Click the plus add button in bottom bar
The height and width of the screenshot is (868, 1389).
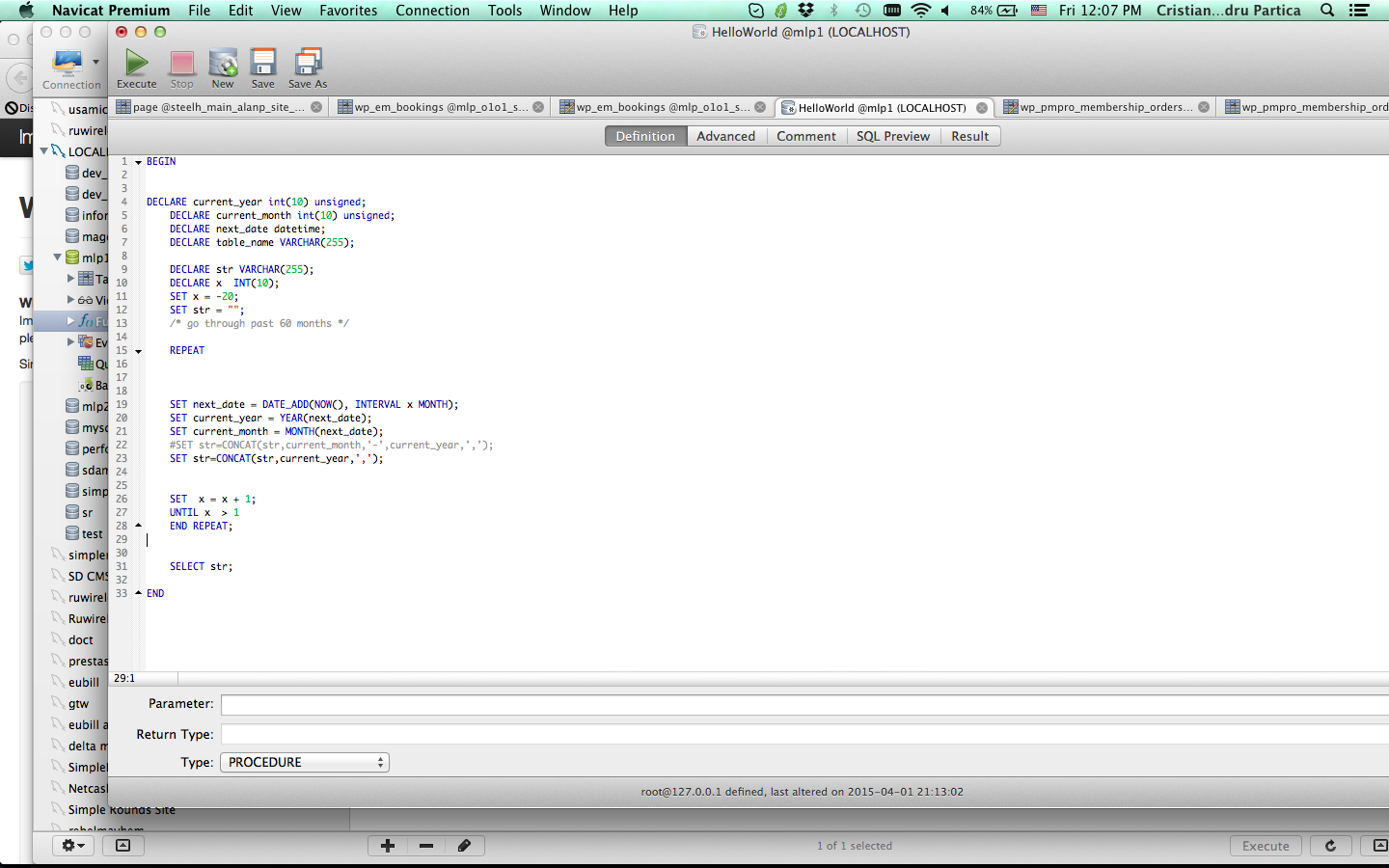(x=388, y=846)
